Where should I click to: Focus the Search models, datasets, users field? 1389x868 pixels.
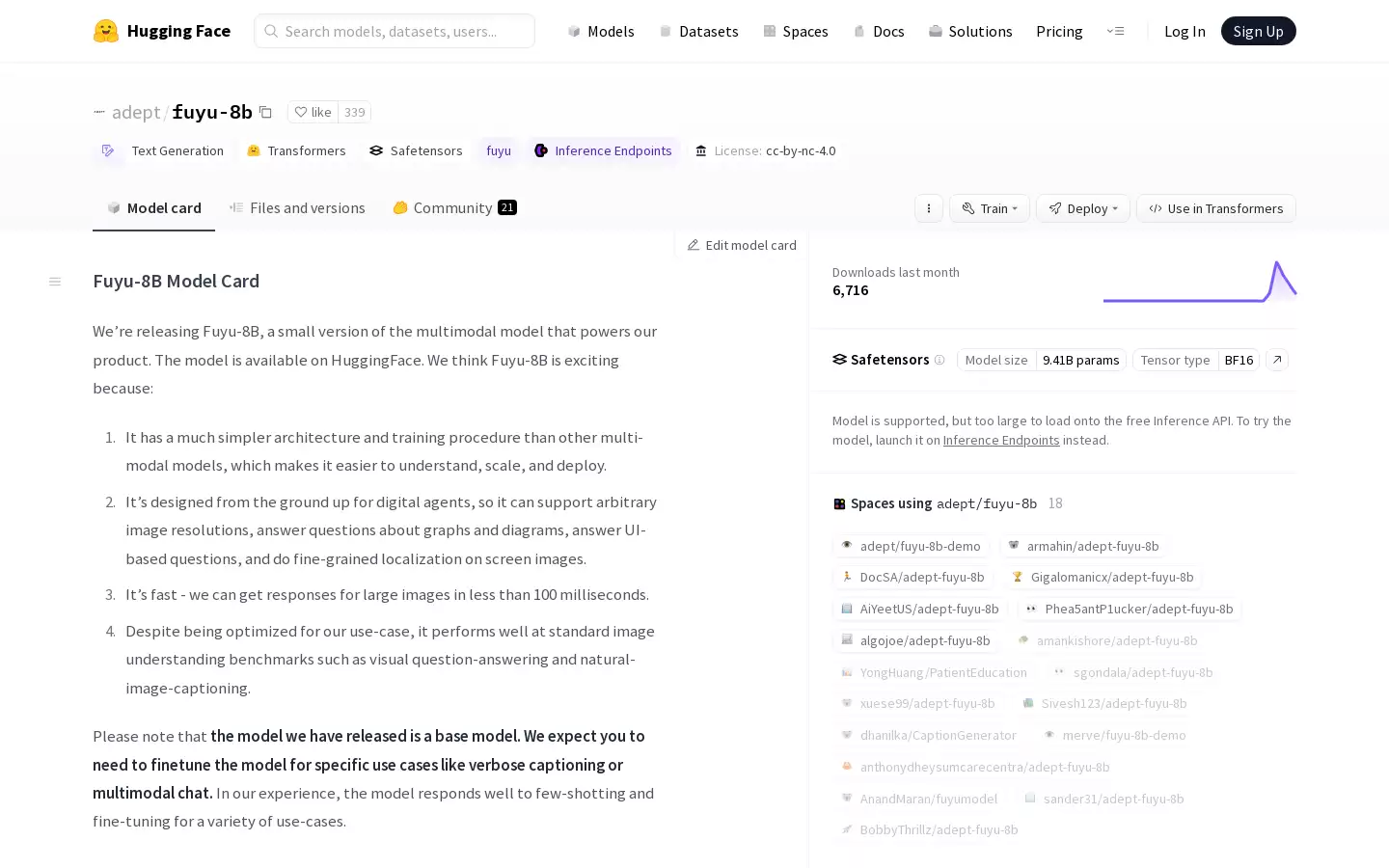click(395, 31)
